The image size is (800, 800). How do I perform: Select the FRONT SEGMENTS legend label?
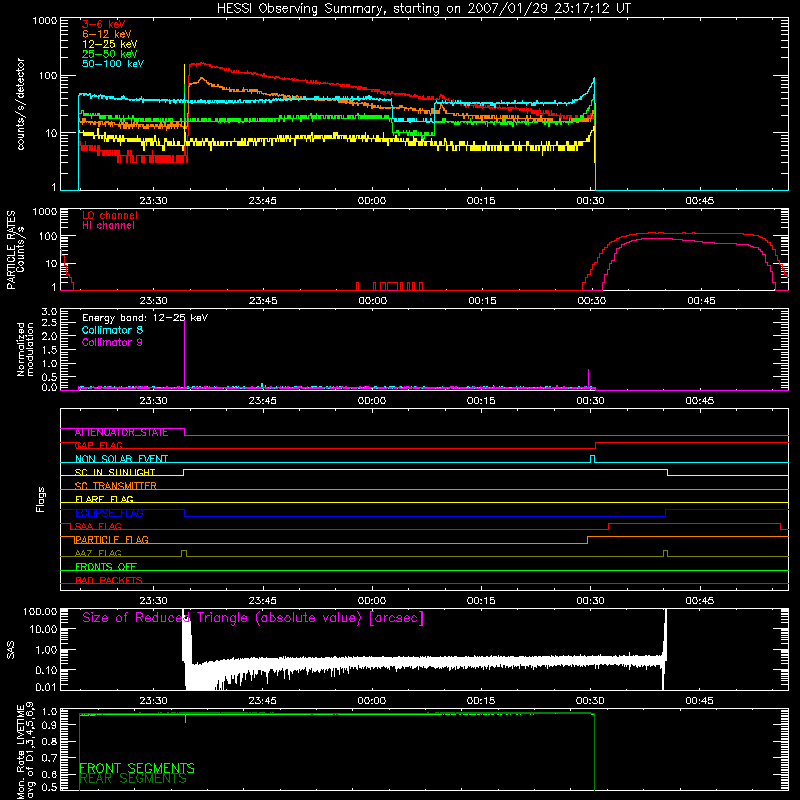137,768
